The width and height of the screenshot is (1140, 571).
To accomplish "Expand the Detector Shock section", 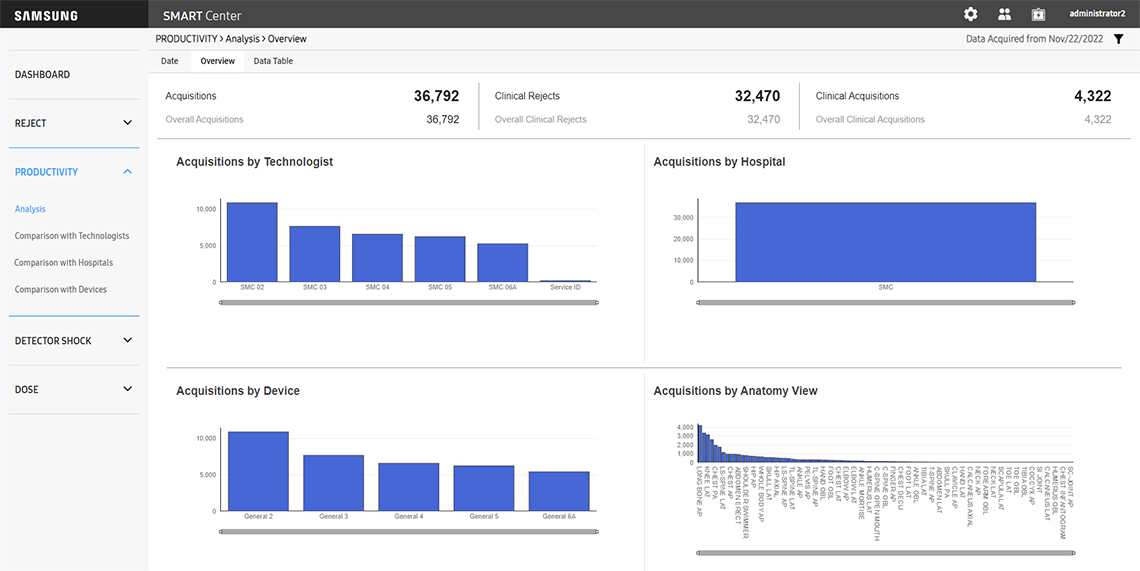I will coord(127,341).
